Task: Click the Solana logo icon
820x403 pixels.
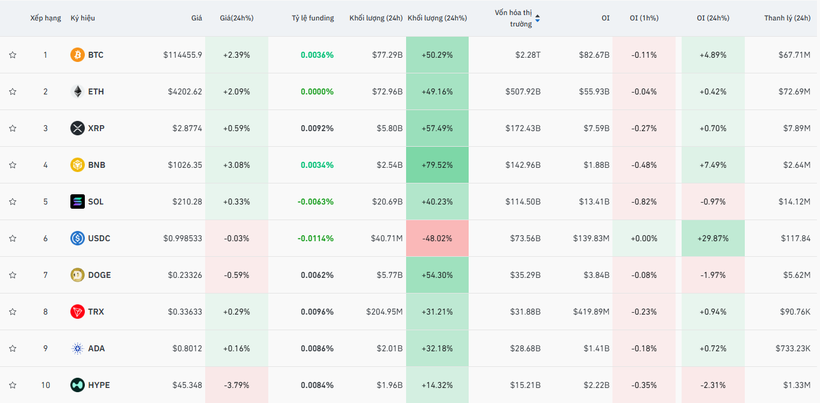Action: [x=77, y=202]
